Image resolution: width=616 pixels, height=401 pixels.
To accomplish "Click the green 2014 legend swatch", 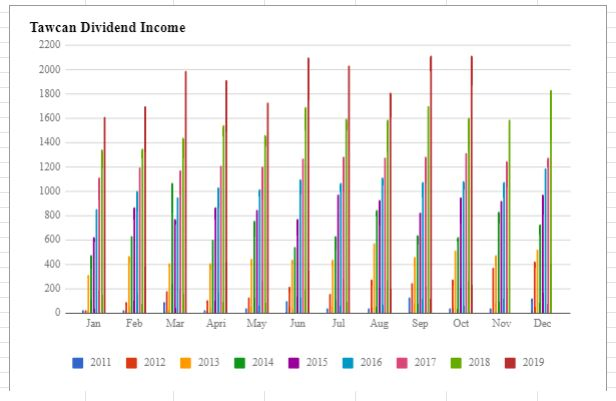I will coord(240,362).
